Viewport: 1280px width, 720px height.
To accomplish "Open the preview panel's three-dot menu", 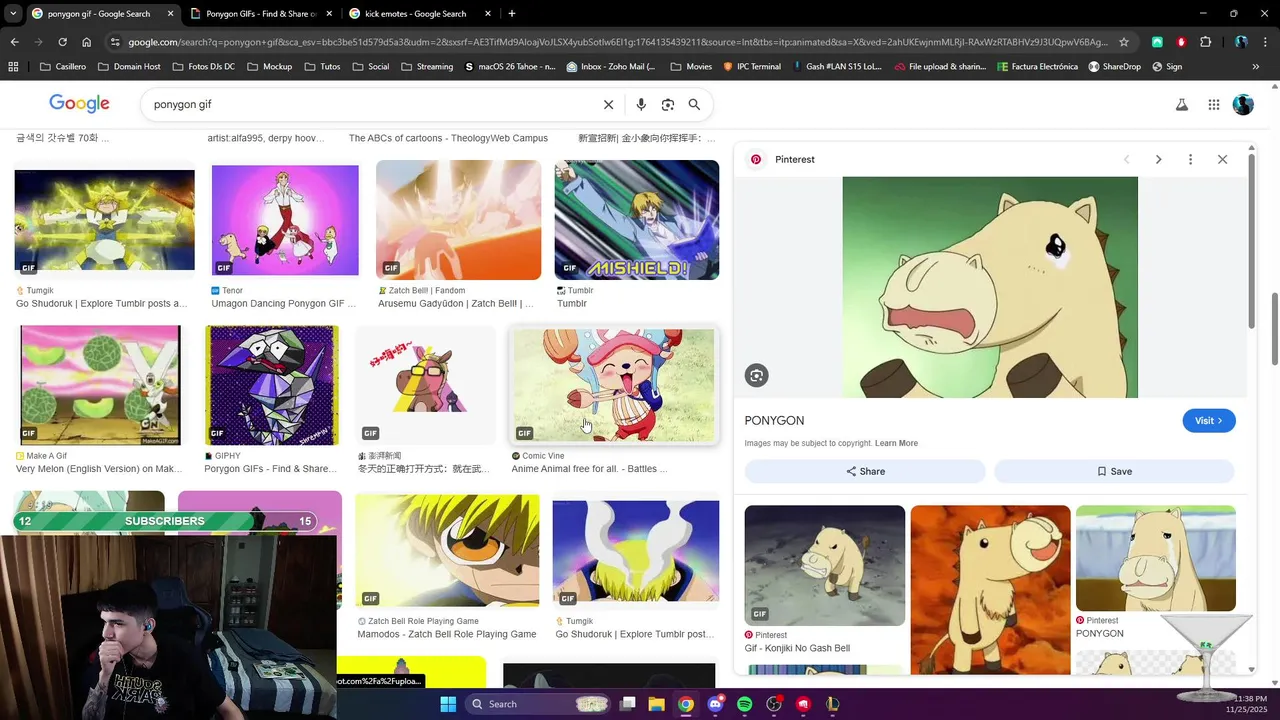I will coord(1190,159).
